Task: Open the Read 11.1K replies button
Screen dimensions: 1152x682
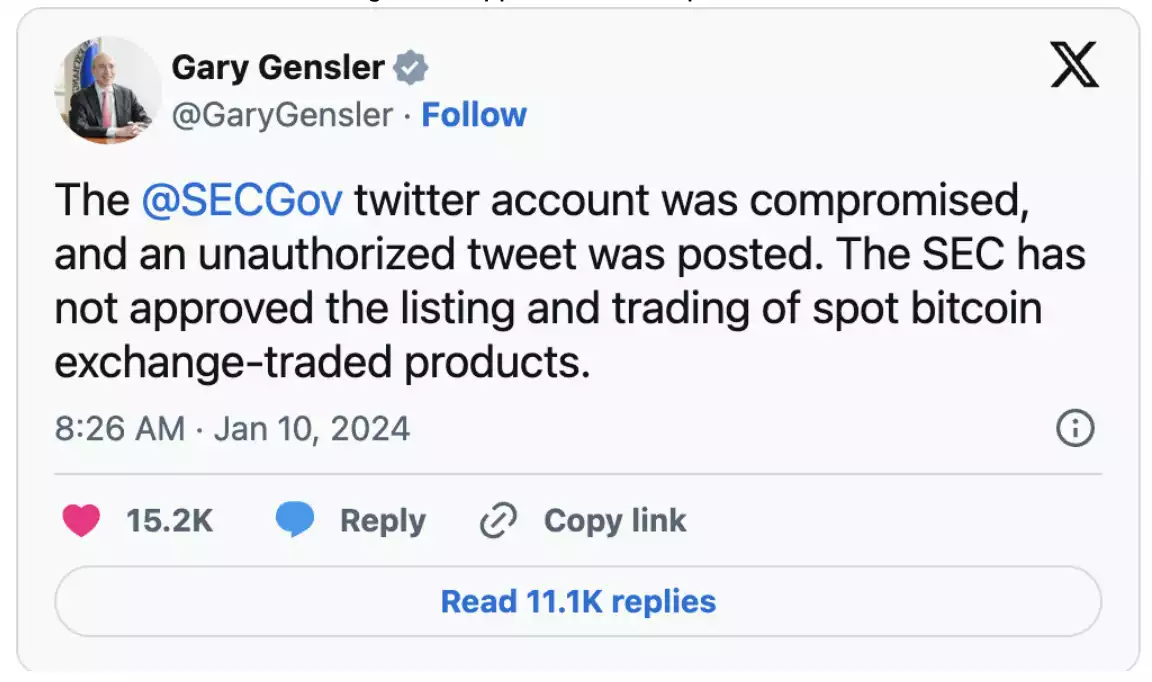Action: click(578, 601)
